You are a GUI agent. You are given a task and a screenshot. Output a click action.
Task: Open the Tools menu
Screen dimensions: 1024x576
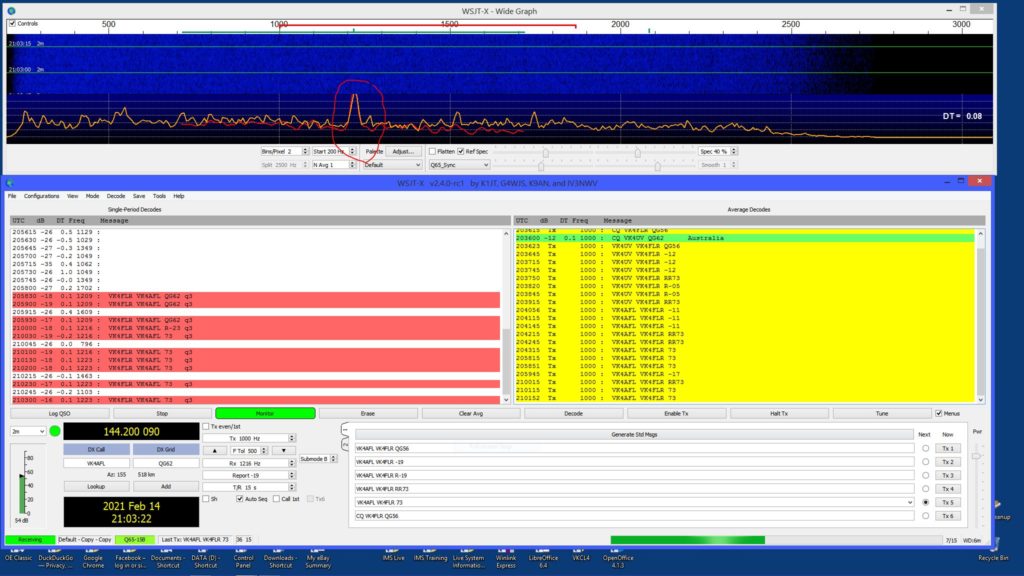159,196
